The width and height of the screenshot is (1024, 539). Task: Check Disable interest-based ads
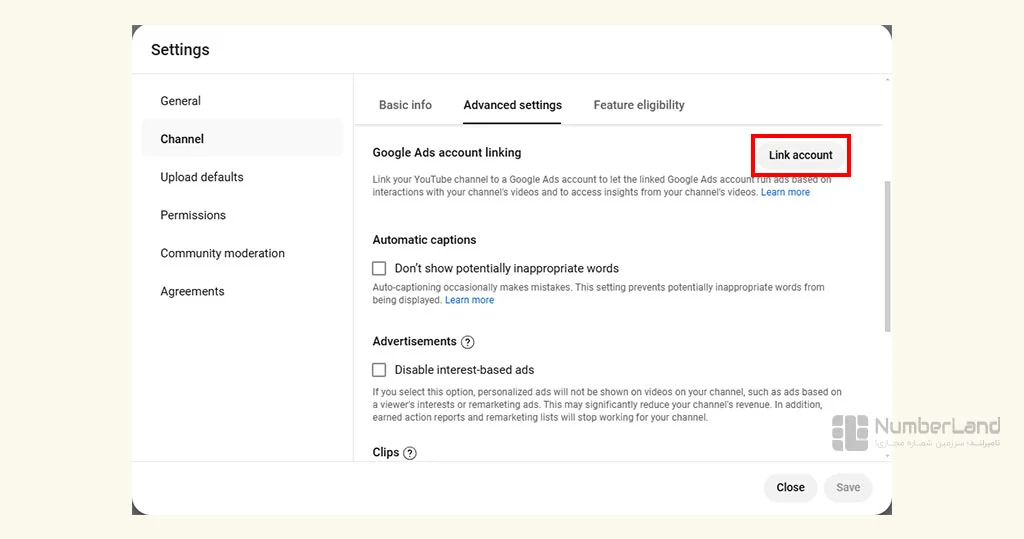pos(379,370)
